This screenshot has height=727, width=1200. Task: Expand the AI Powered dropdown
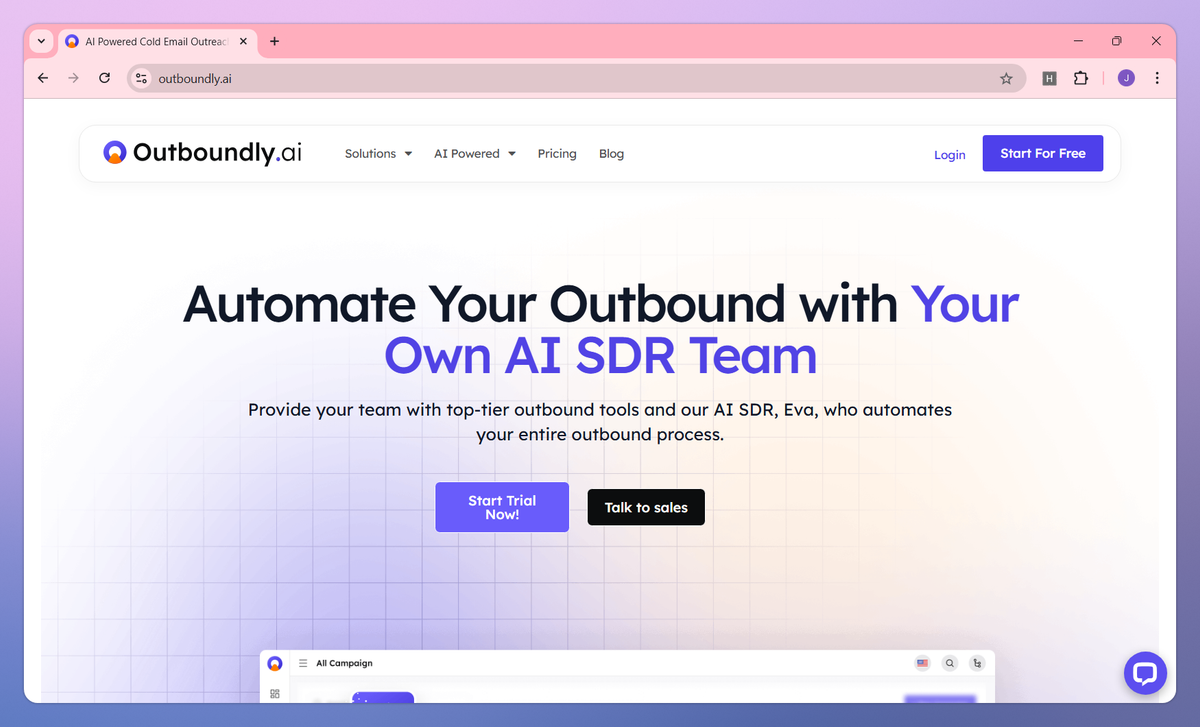coord(475,154)
